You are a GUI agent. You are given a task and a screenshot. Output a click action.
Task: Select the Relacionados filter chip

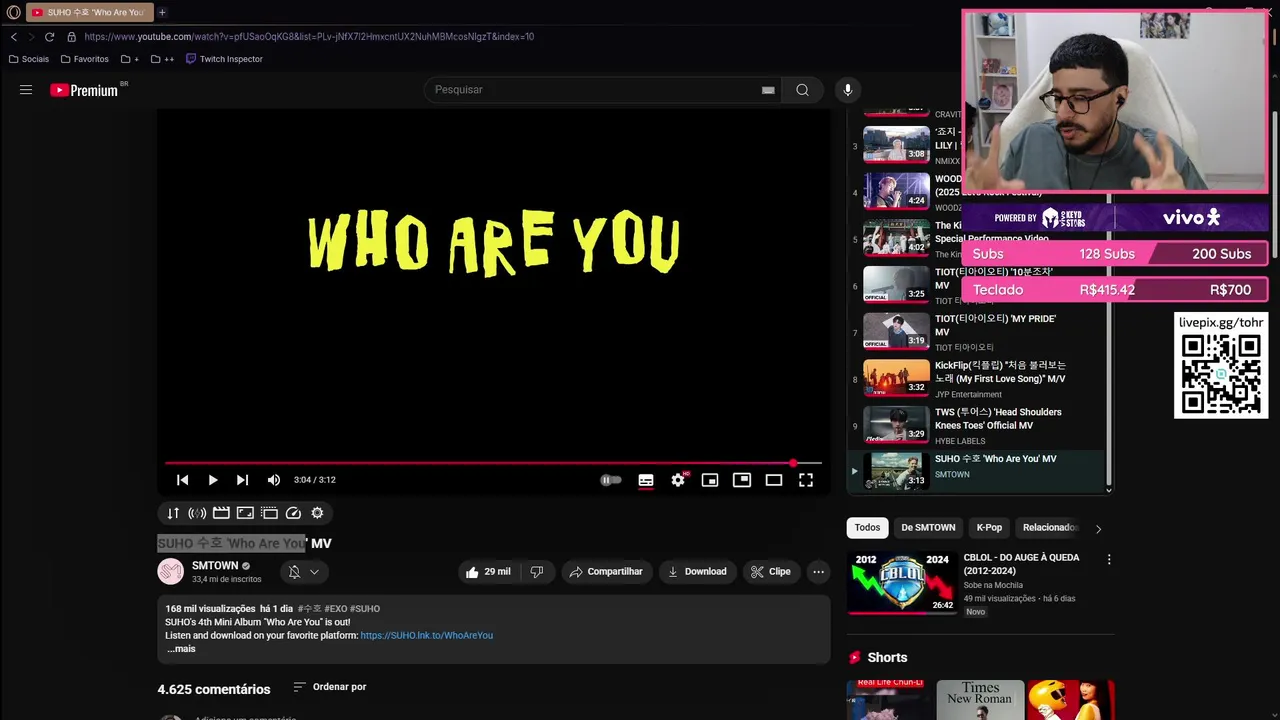tap(1049, 528)
